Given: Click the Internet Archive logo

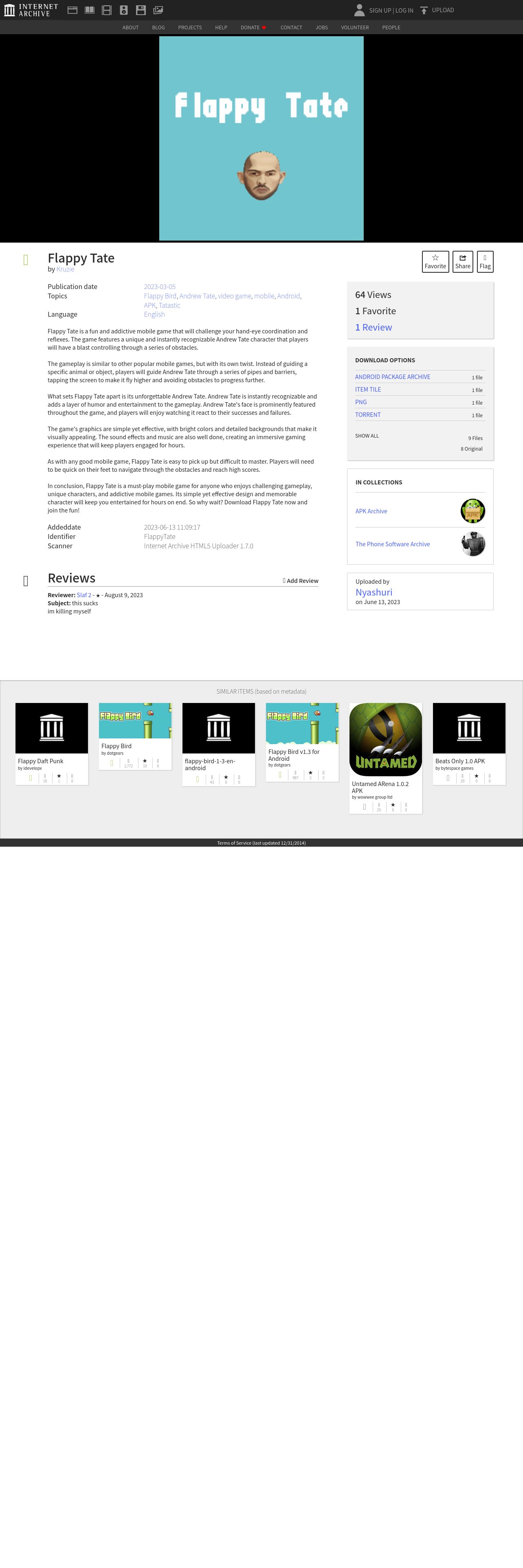Looking at the screenshot, I should (x=31, y=10).
